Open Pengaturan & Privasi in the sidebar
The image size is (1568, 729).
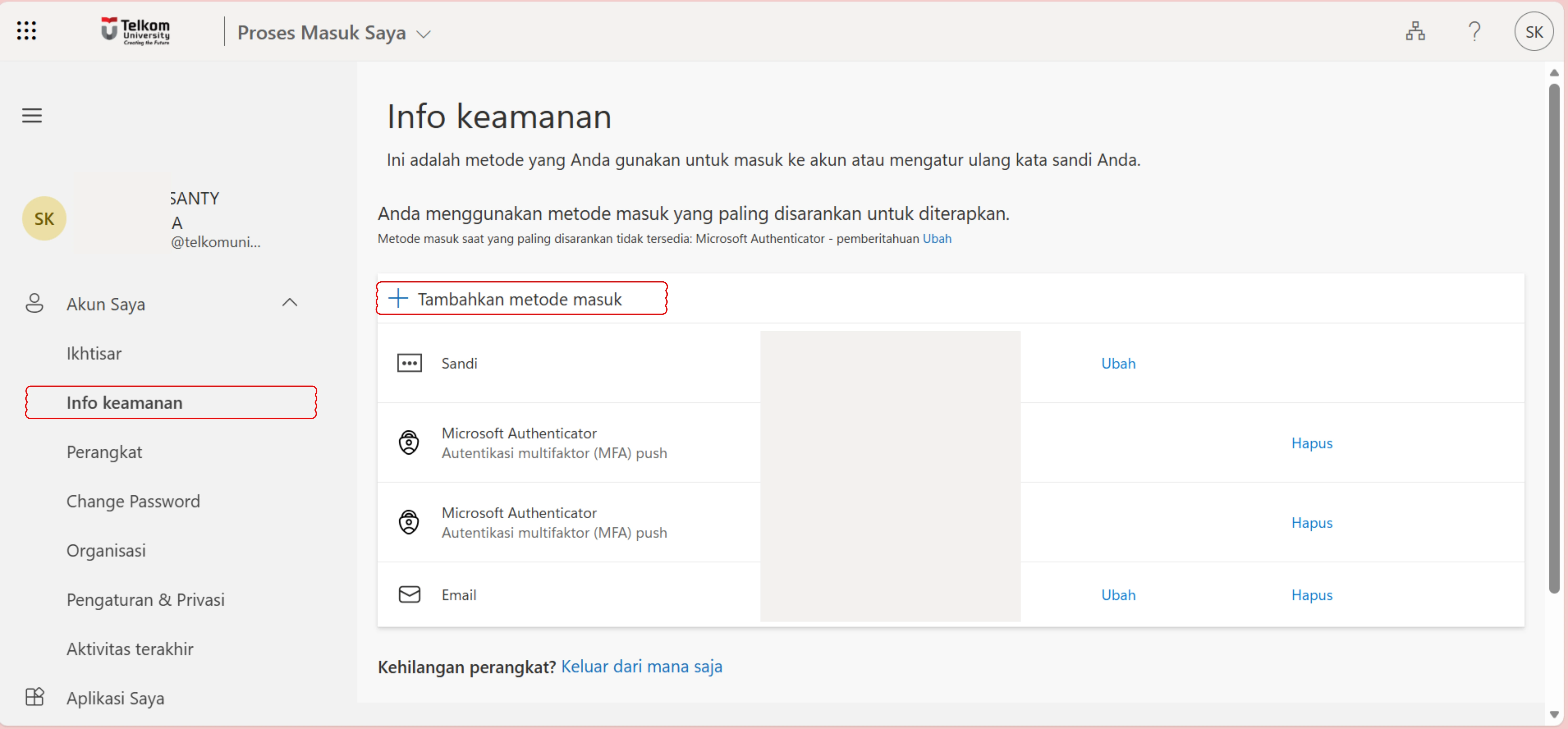click(x=146, y=599)
